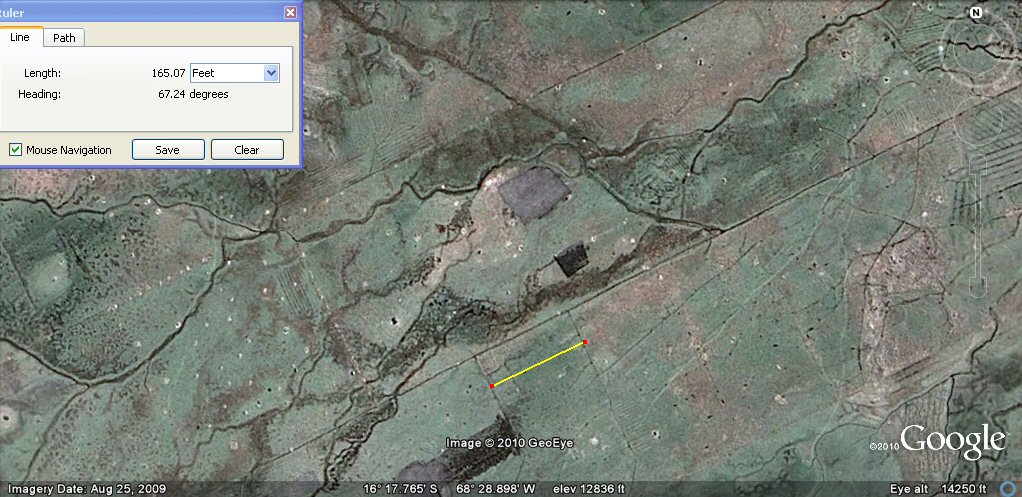Click the yellow measurement line on the map
1022x497 pixels.
[x=538, y=364]
